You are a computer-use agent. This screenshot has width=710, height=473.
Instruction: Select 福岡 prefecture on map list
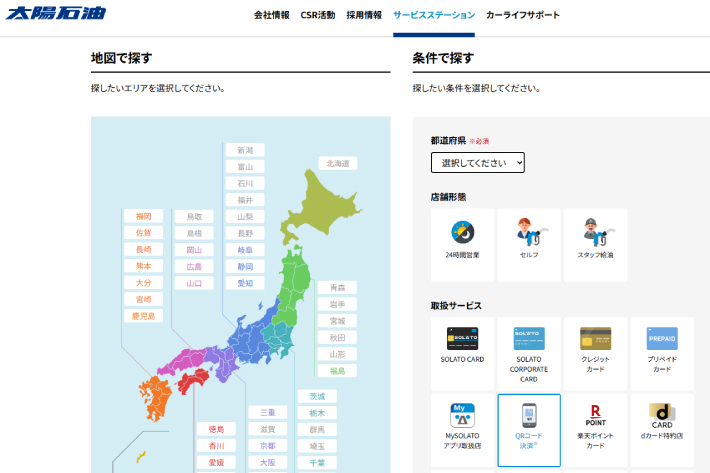click(143, 216)
